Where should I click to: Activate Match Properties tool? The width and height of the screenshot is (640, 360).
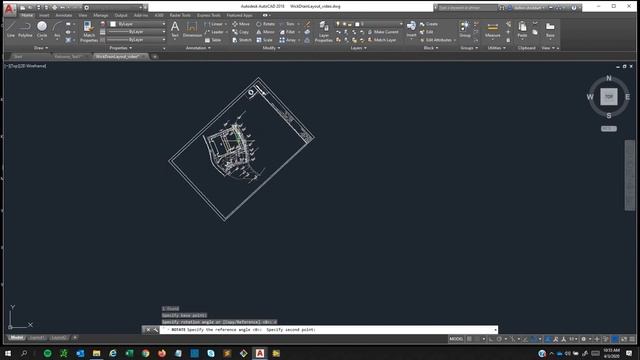[x=89, y=32]
